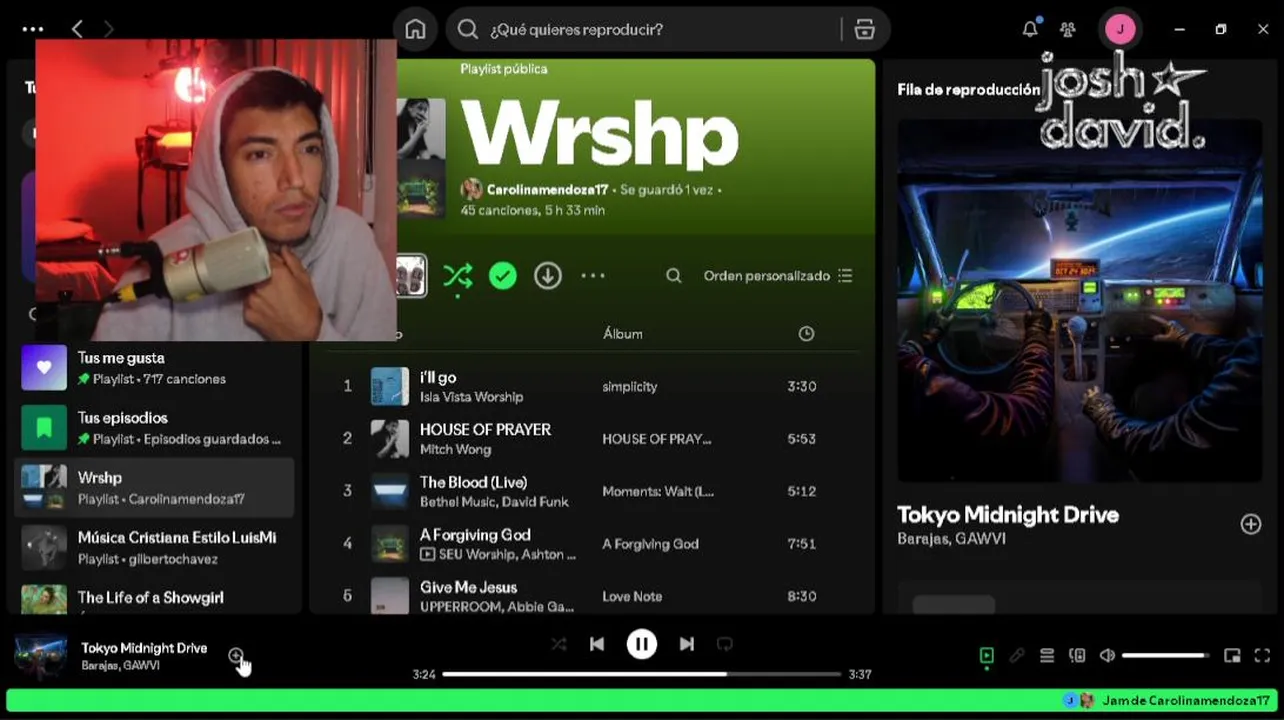The image size is (1284, 720).
Task: Open the J profile avatar menu
Action: (1119, 29)
